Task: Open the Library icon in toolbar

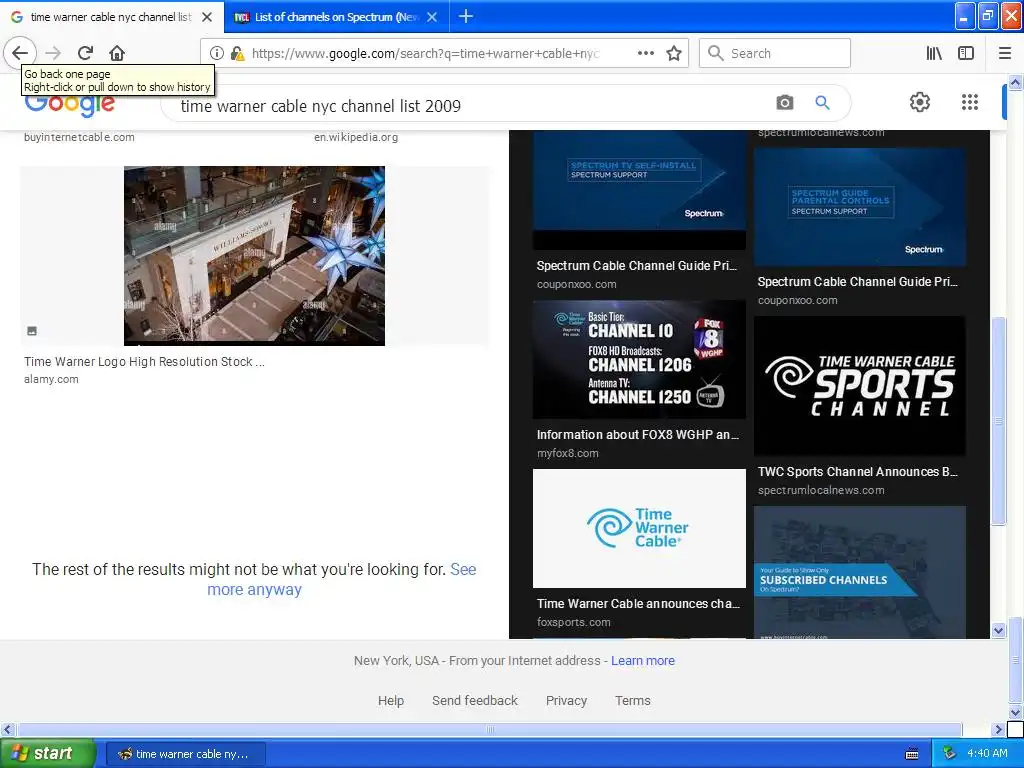Action: [x=934, y=53]
